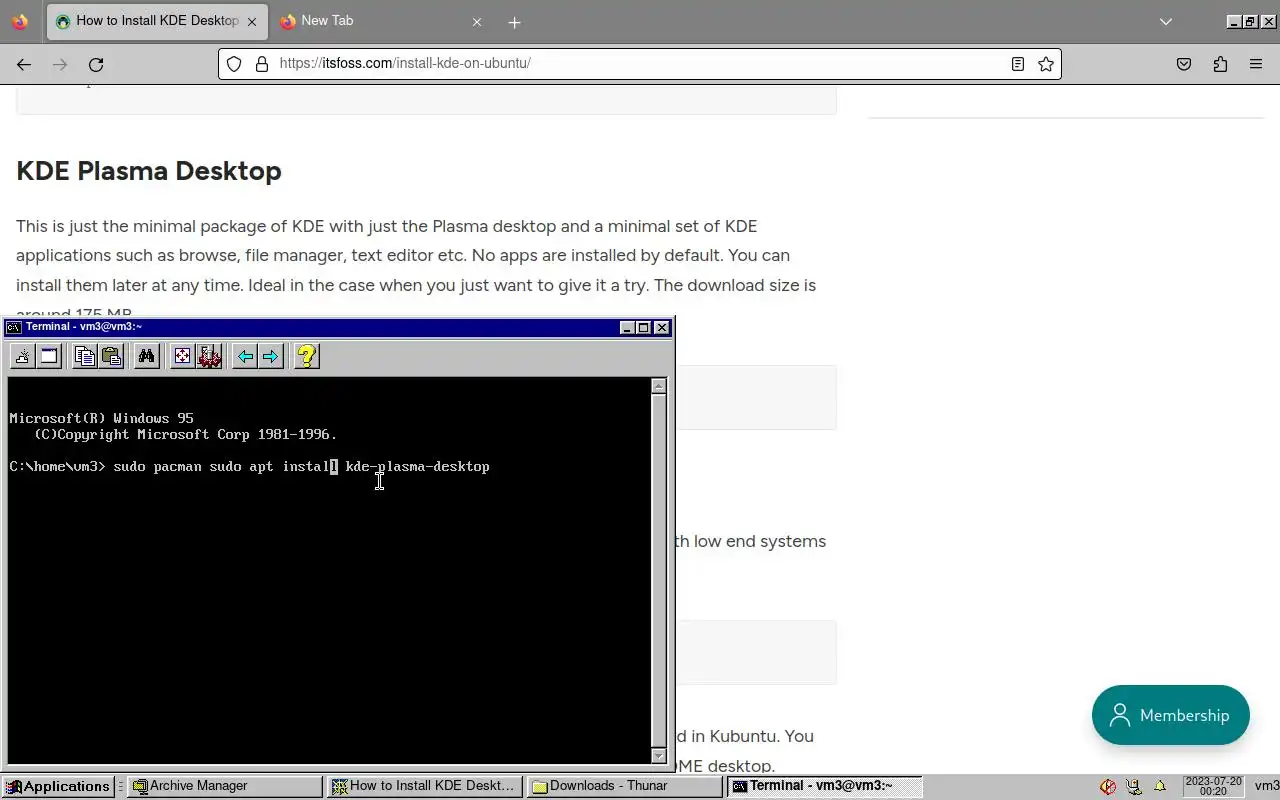The width and height of the screenshot is (1280, 800).
Task: Switch to the 'New Tab' tab
Action: (x=382, y=21)
